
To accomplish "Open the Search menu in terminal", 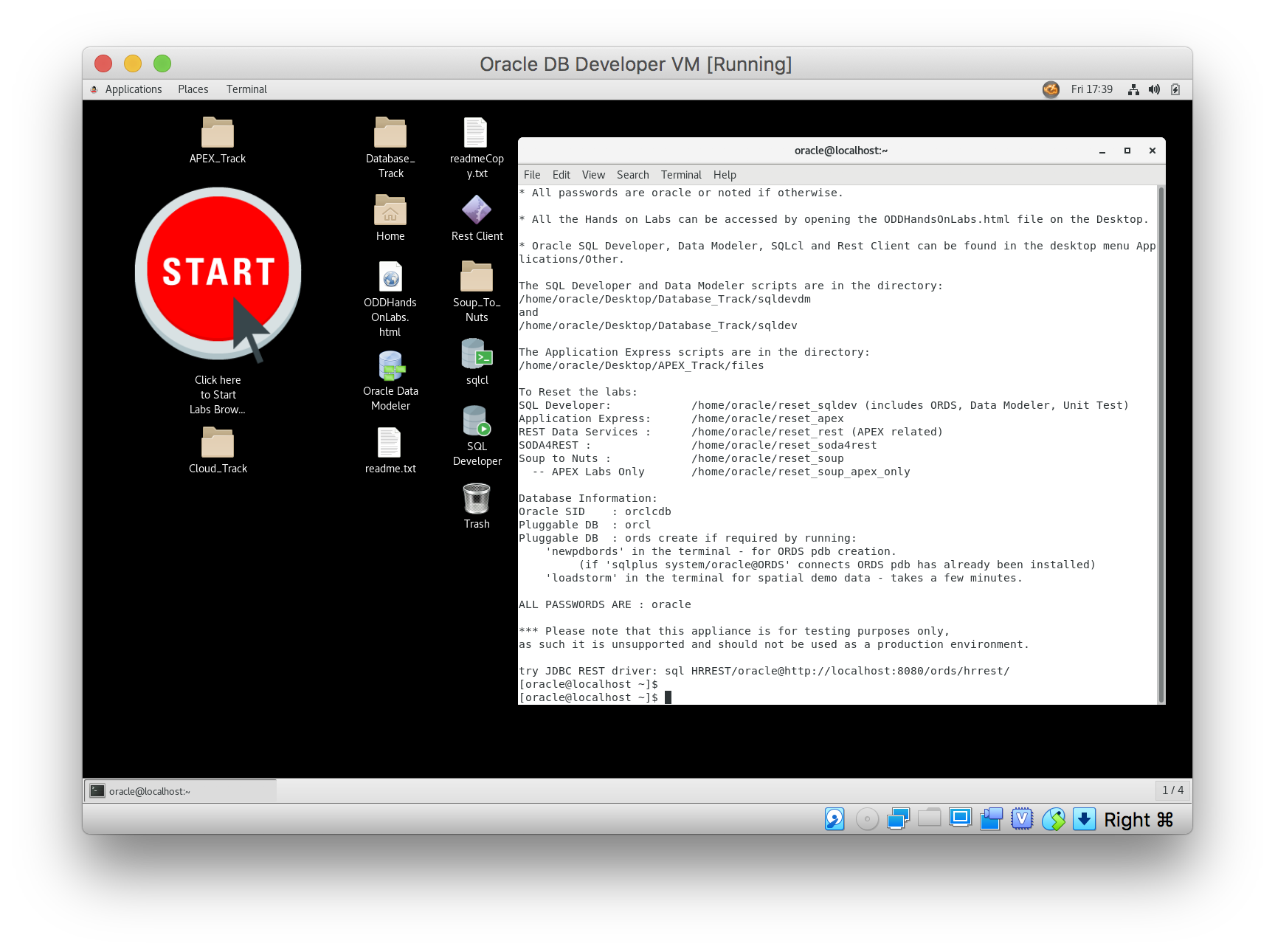I will (632, 175).
